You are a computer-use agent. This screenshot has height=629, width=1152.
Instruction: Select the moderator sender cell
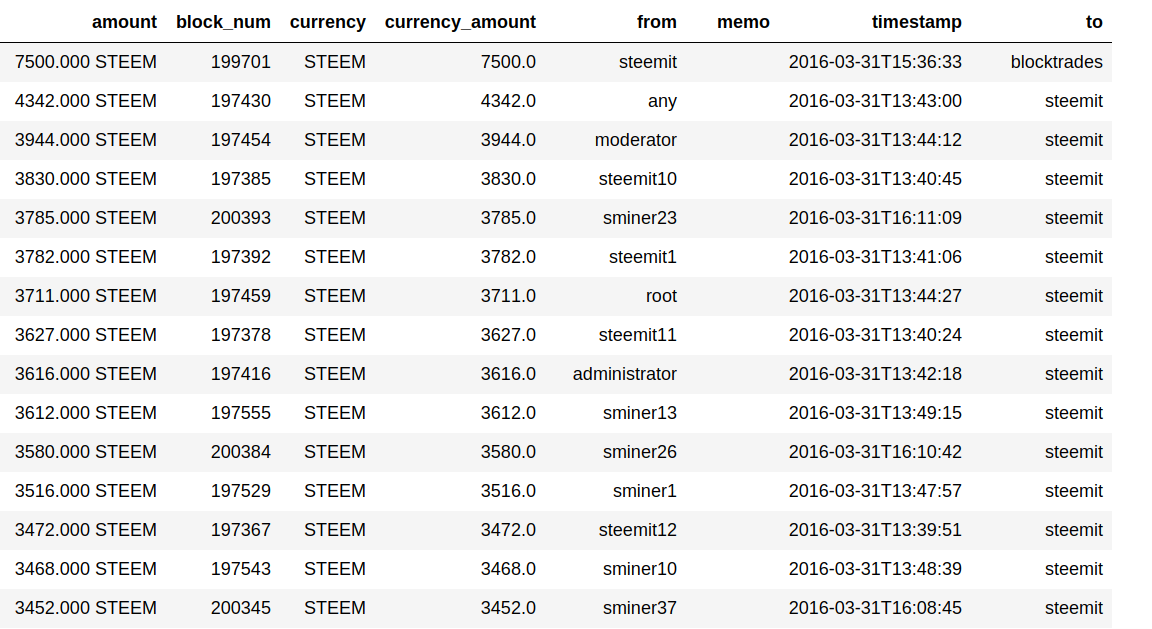[635, 140]
